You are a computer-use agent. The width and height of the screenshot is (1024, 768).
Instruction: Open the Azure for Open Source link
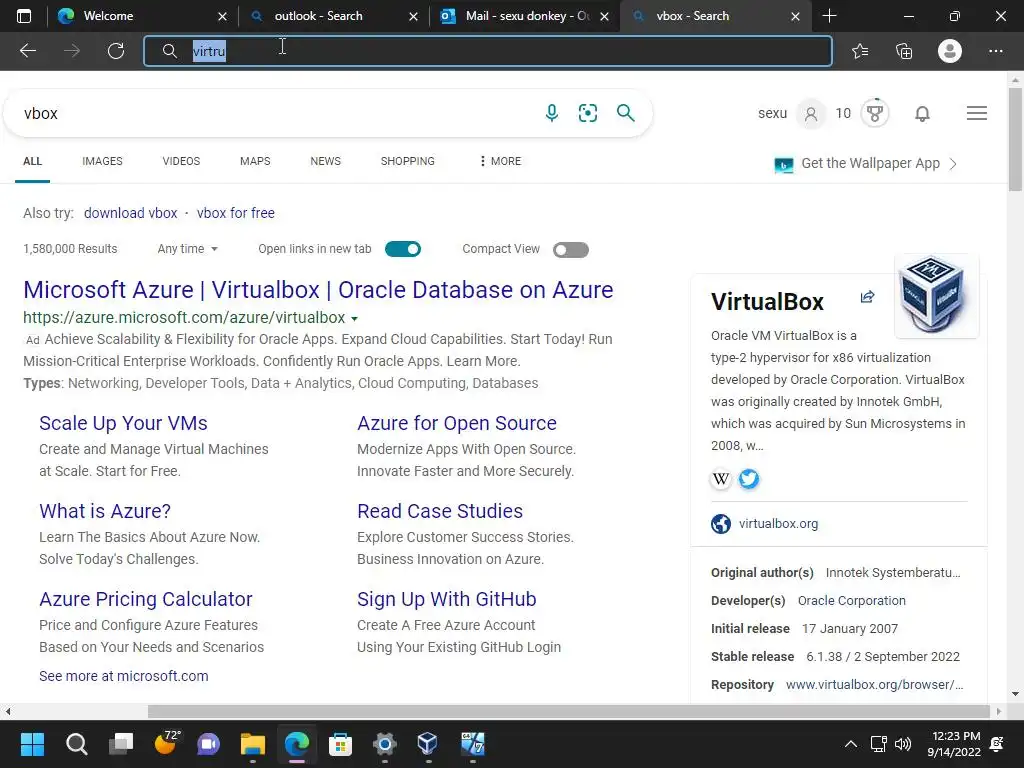pos(456,423)
